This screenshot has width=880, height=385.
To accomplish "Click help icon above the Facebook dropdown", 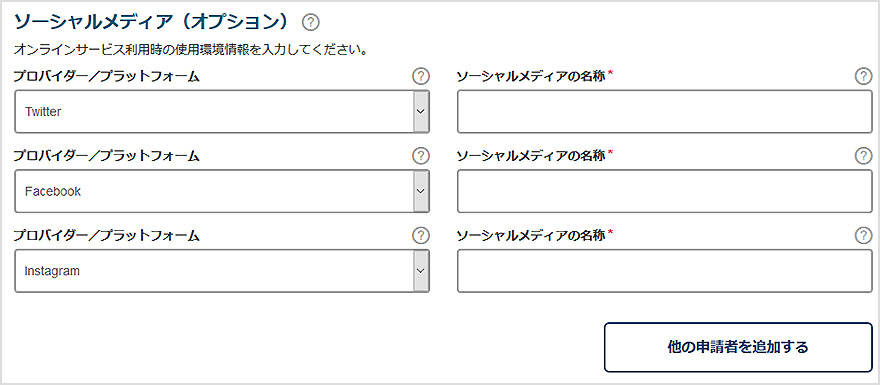I will pyautogui.click(x=420, y=156).
